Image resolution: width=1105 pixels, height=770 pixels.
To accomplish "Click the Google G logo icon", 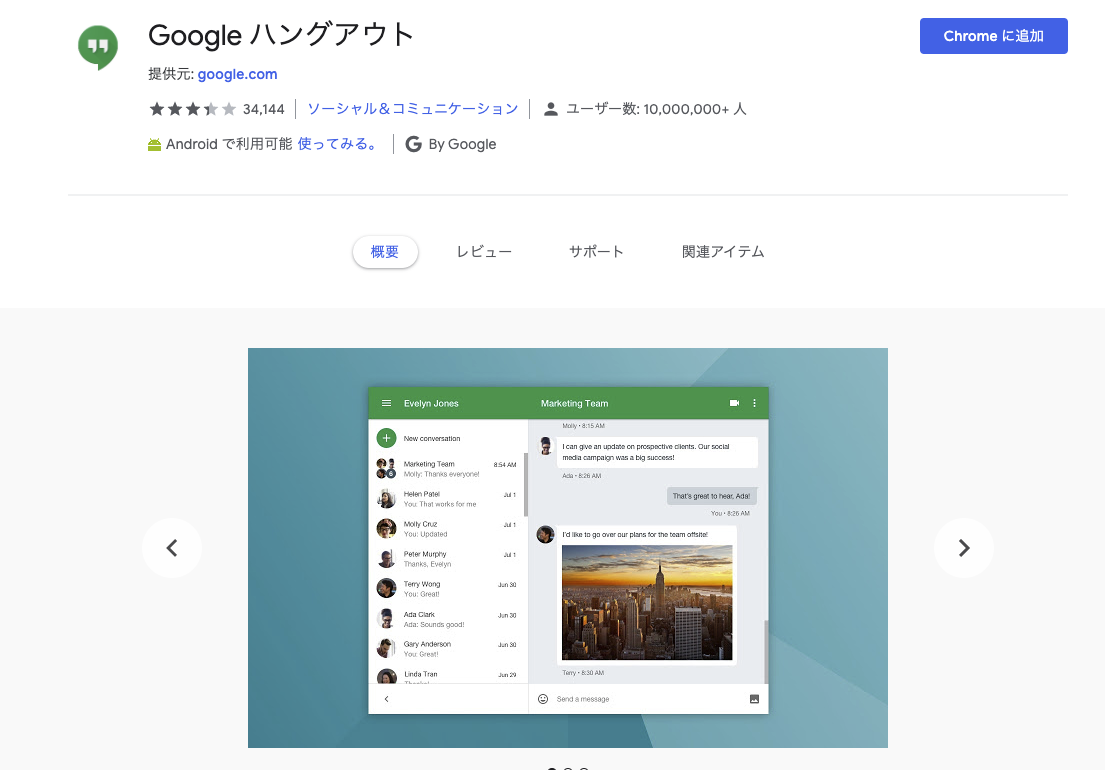I will (x=414, y=144).
